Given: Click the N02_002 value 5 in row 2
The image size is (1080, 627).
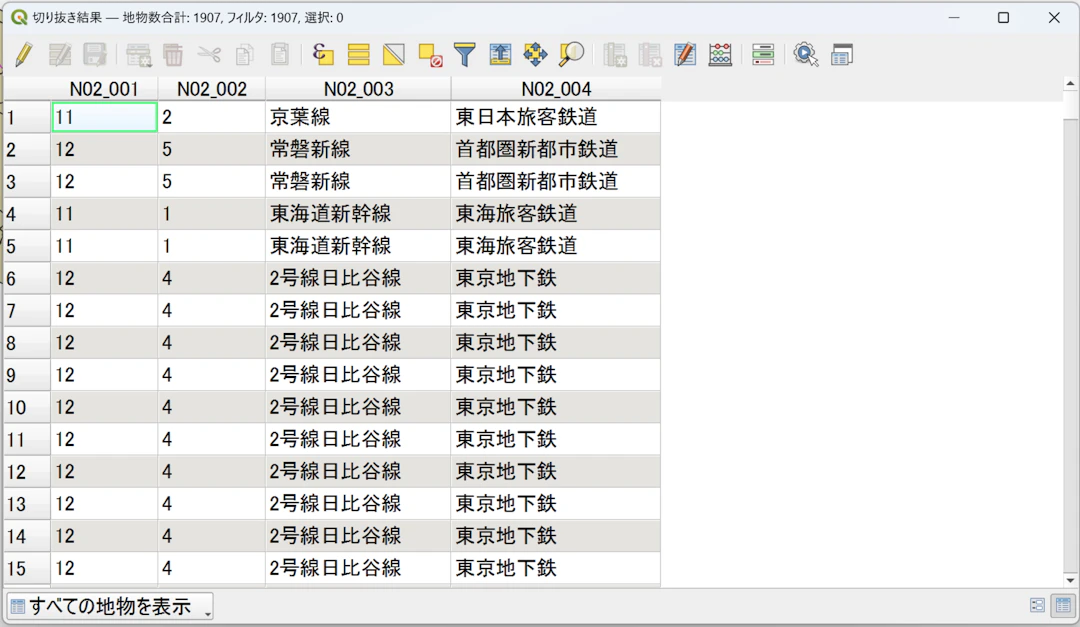Looking at the screenshot, I should (211, 150).
